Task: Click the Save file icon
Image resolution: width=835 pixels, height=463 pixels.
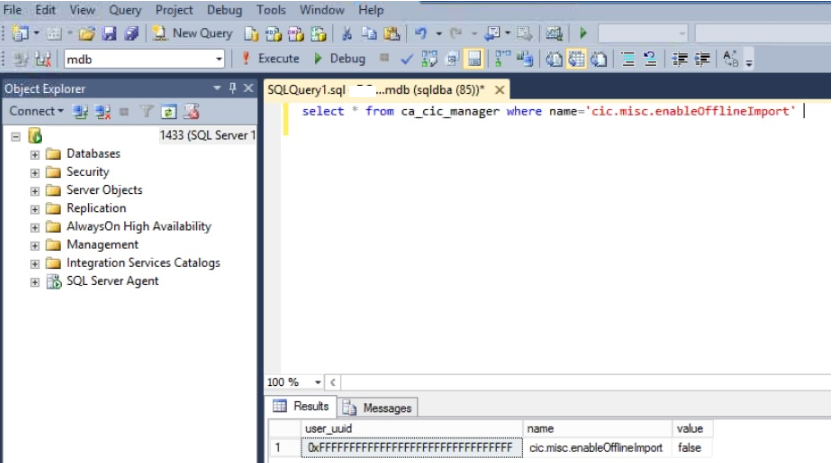Action: point(109,33)
